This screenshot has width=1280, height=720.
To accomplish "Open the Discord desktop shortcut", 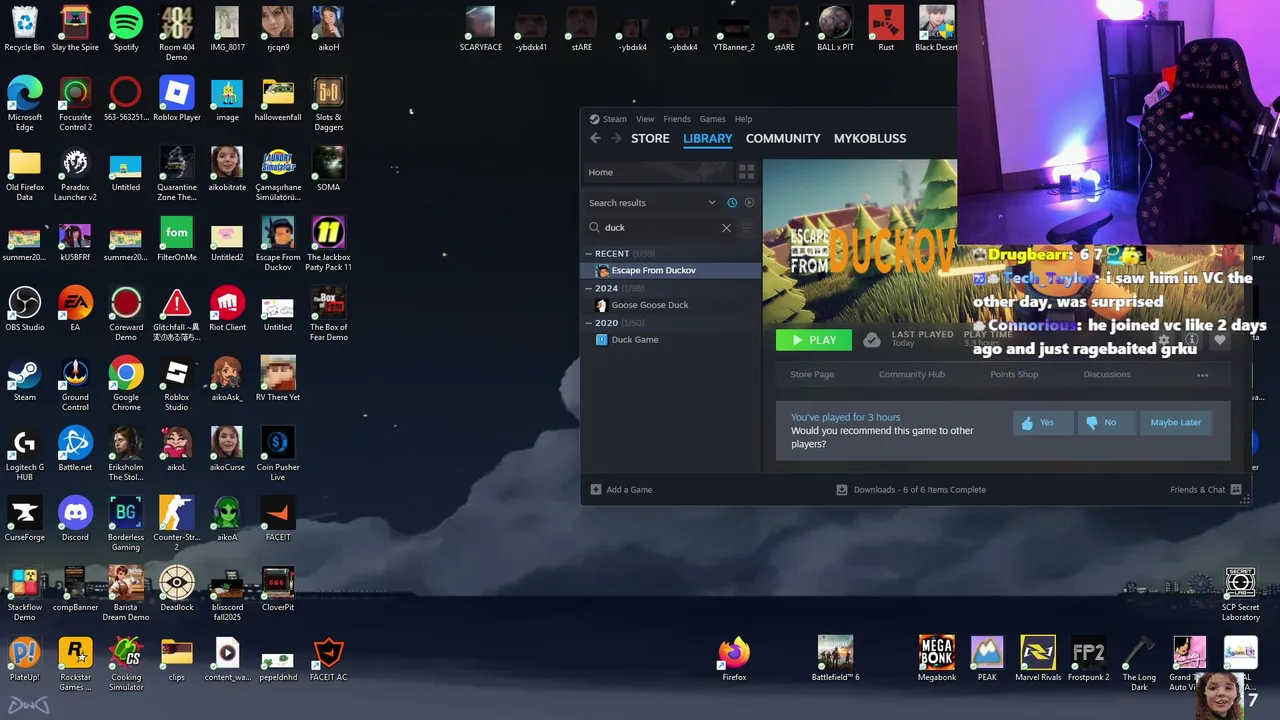I will pyautogui.click(x=75, y=518).
